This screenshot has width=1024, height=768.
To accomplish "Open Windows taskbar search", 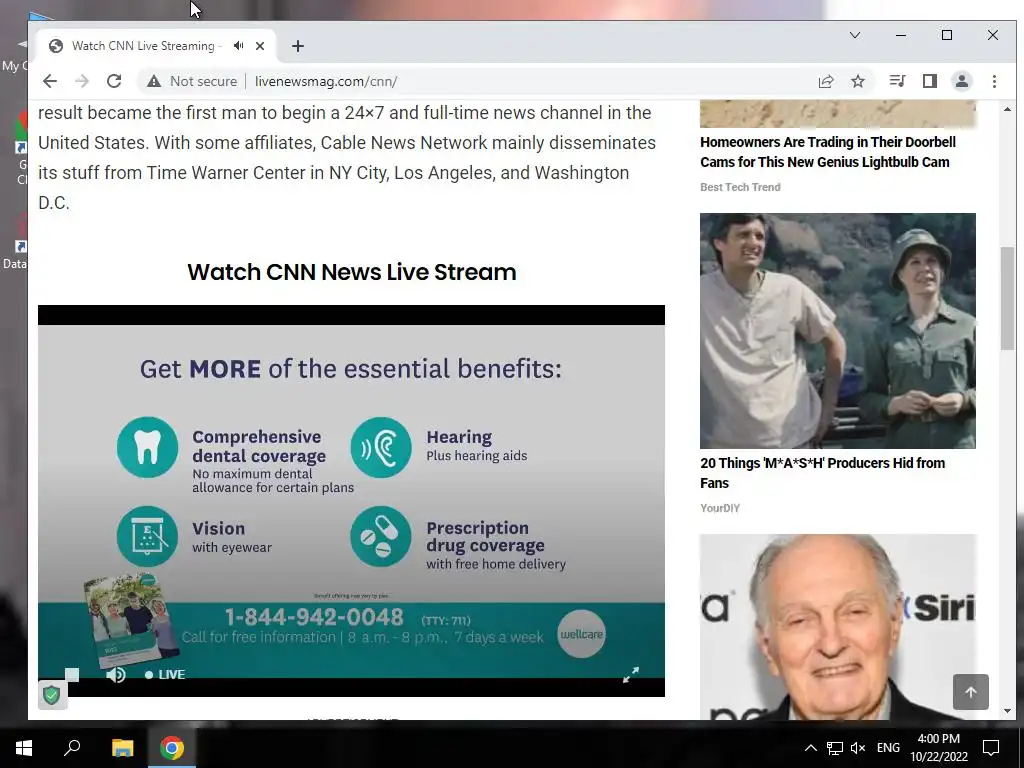I will click(x=72, y=748).
